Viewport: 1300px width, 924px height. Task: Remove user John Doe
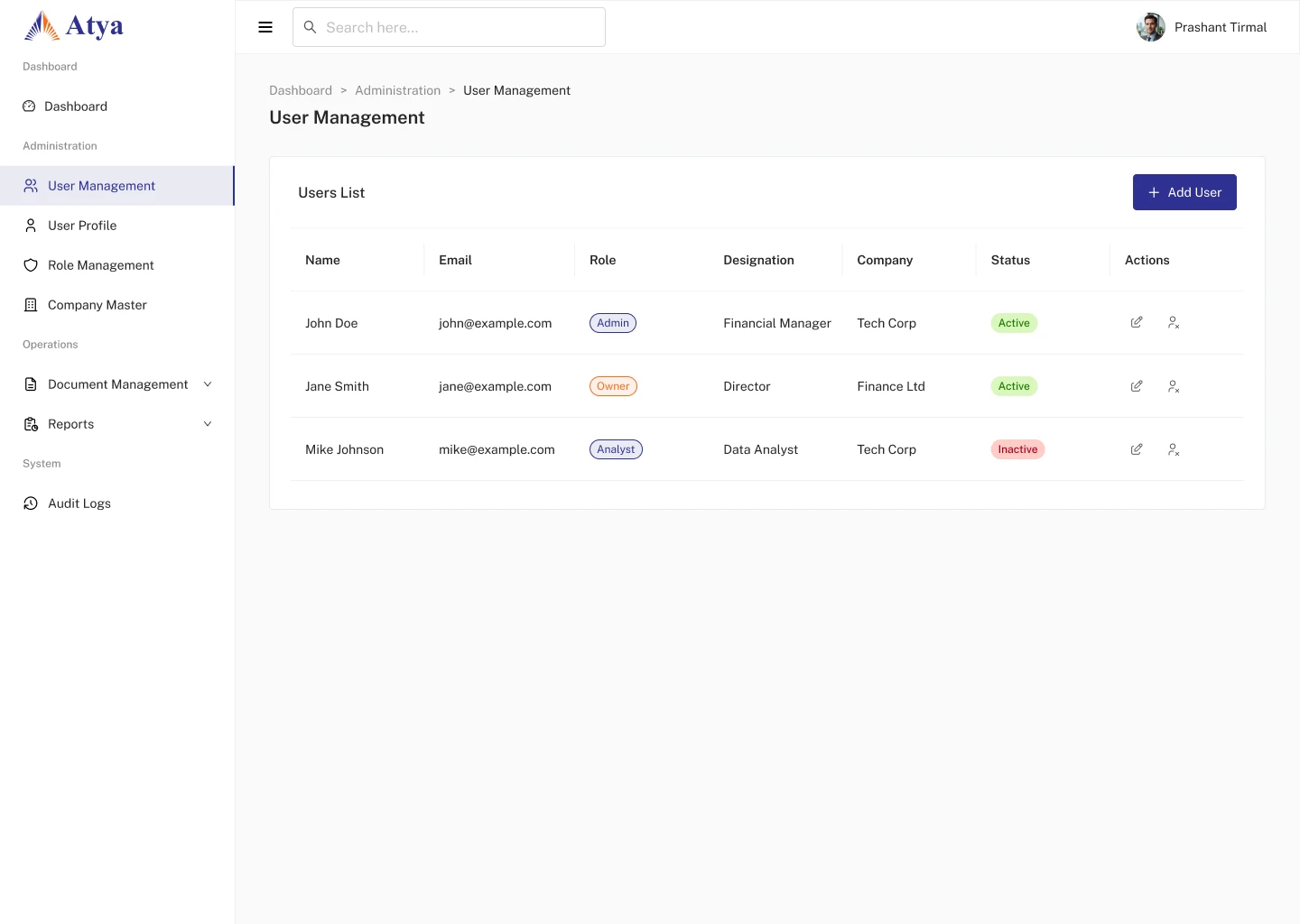[1174, 322]
